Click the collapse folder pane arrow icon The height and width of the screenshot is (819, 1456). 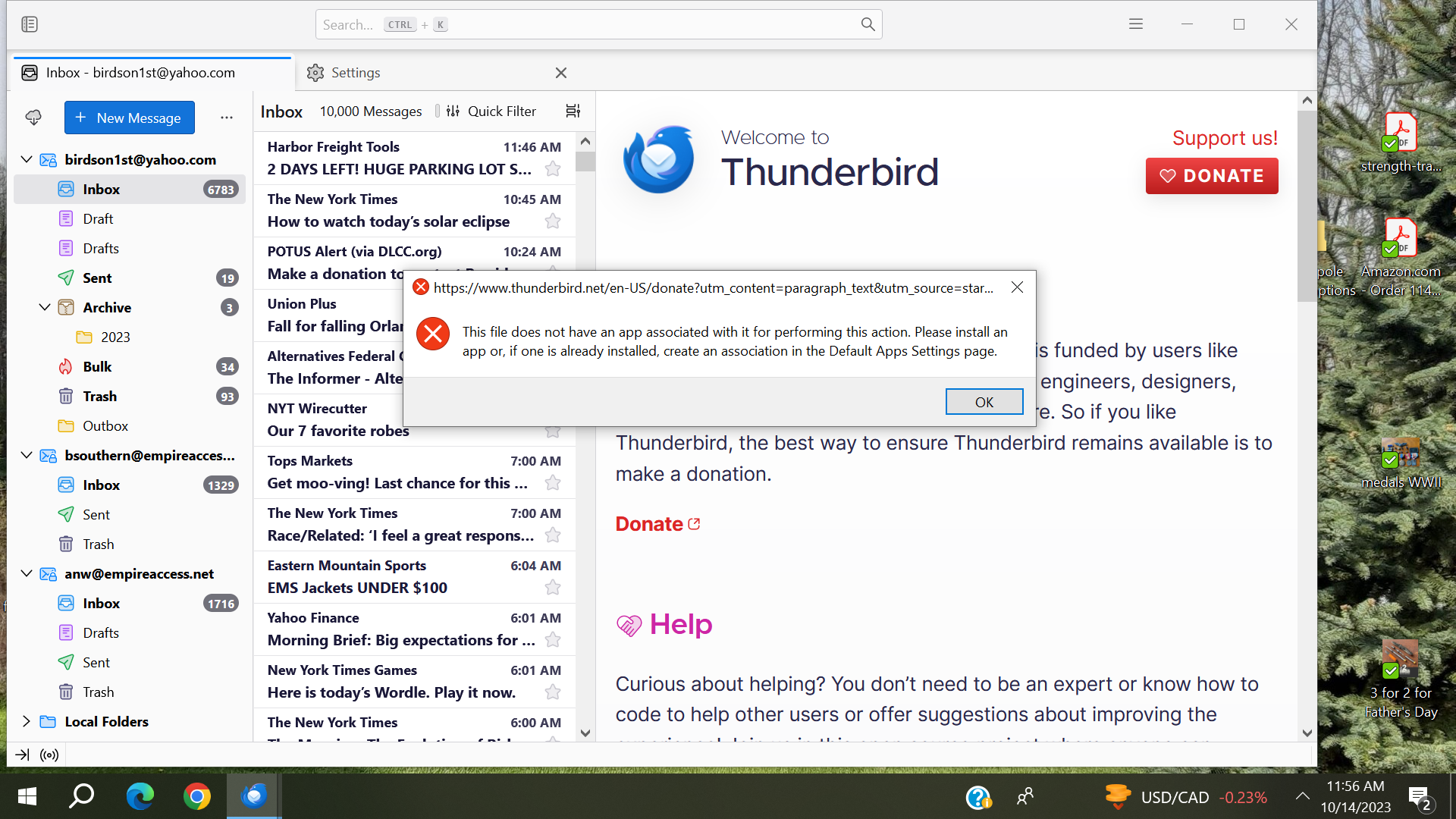[23, 755]
